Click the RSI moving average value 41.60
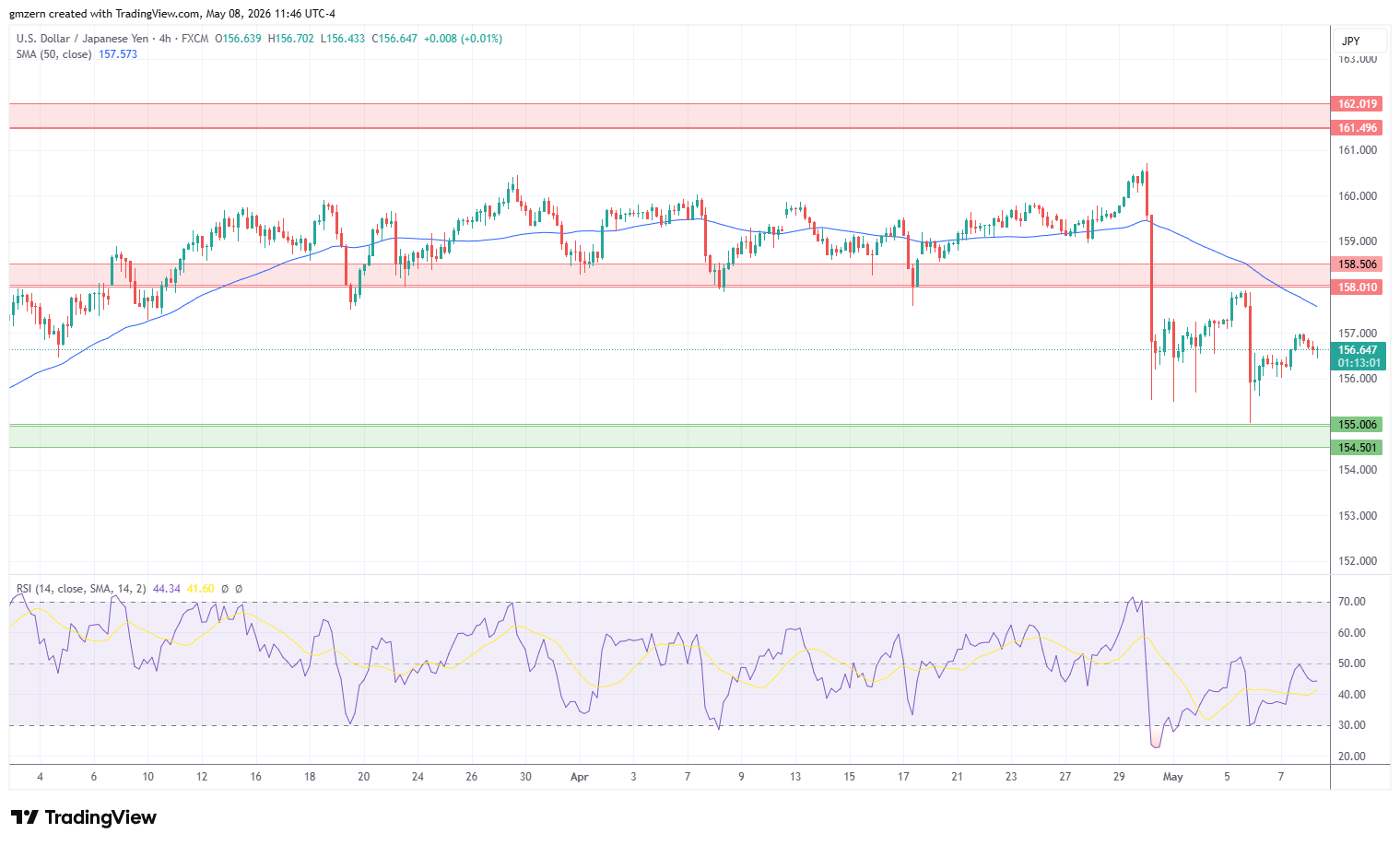This screenshot has width=1400, height=845. (200, 589)
